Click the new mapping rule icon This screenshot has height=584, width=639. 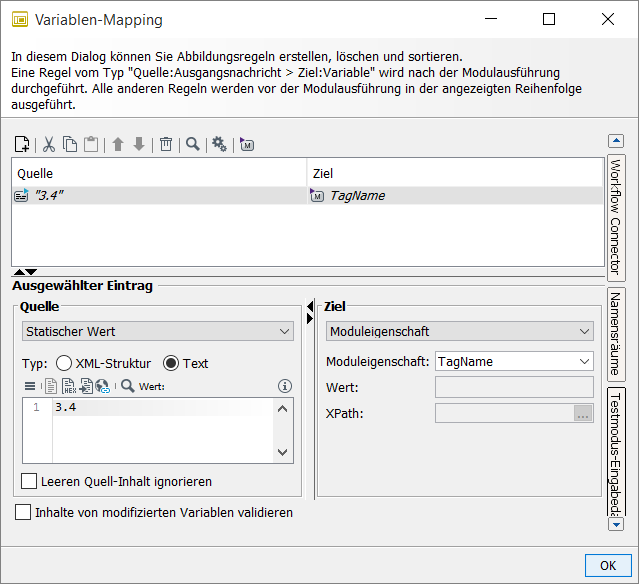click(x=22, y=144)
